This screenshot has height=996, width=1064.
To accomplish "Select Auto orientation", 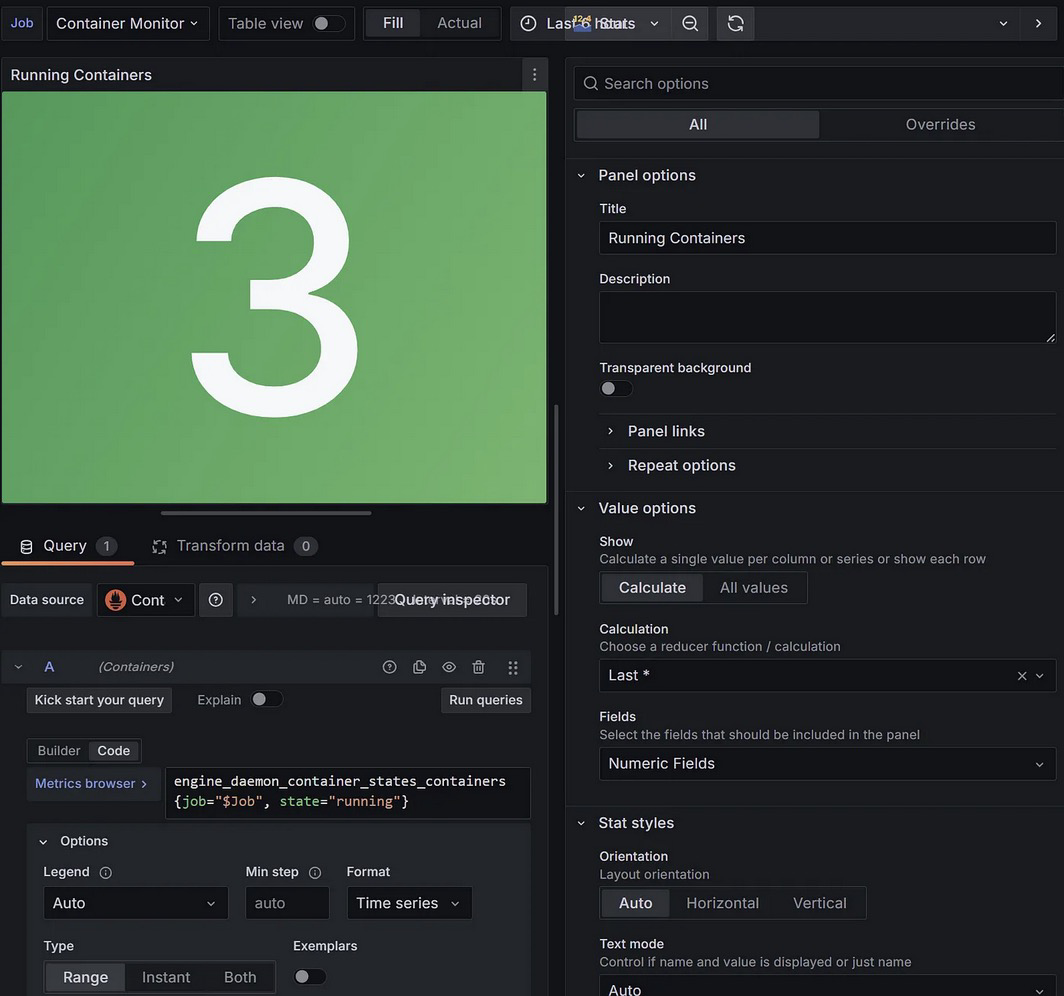I will (635, 903).
